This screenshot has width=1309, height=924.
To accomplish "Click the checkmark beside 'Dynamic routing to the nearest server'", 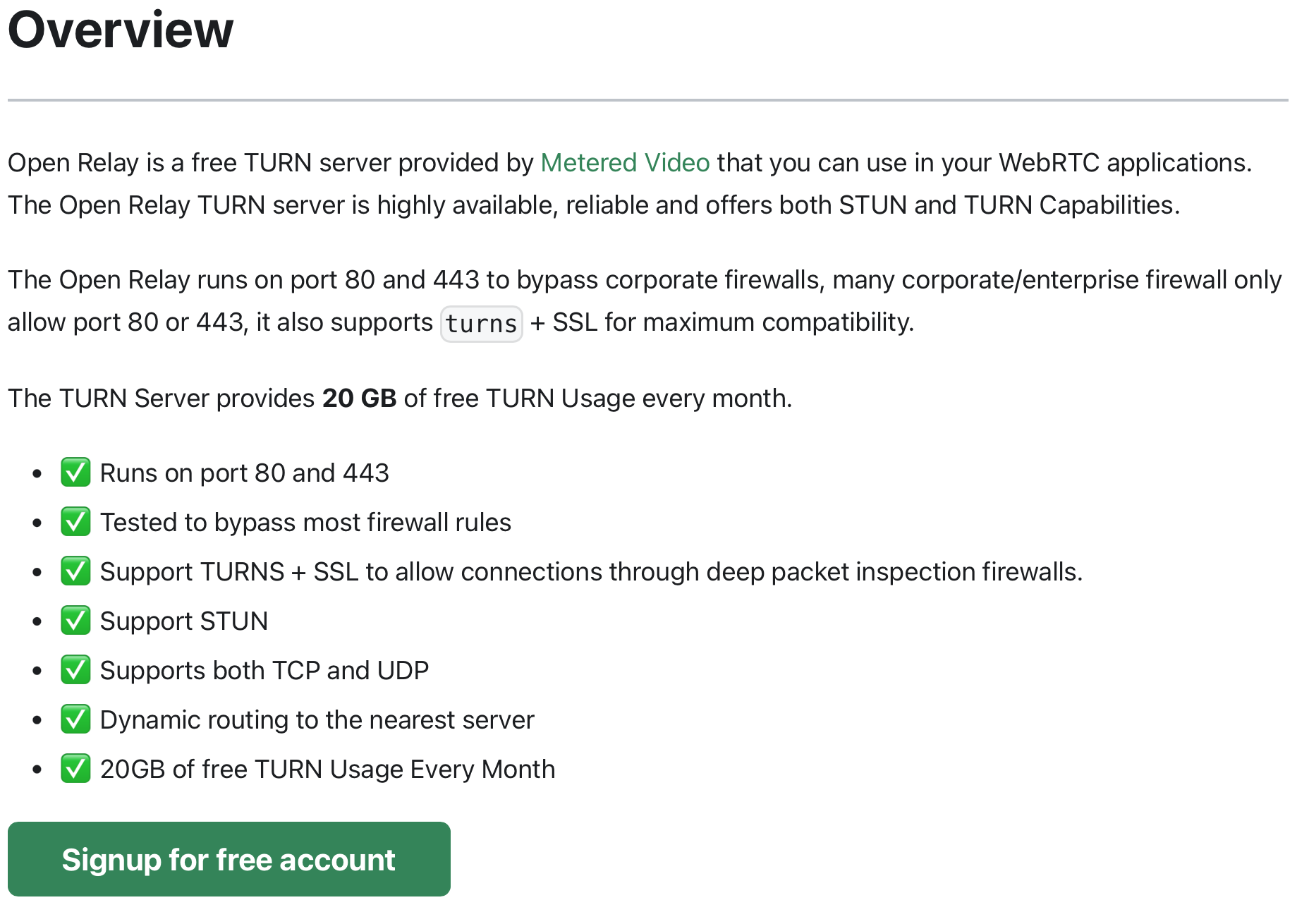I will click(75, 719).
